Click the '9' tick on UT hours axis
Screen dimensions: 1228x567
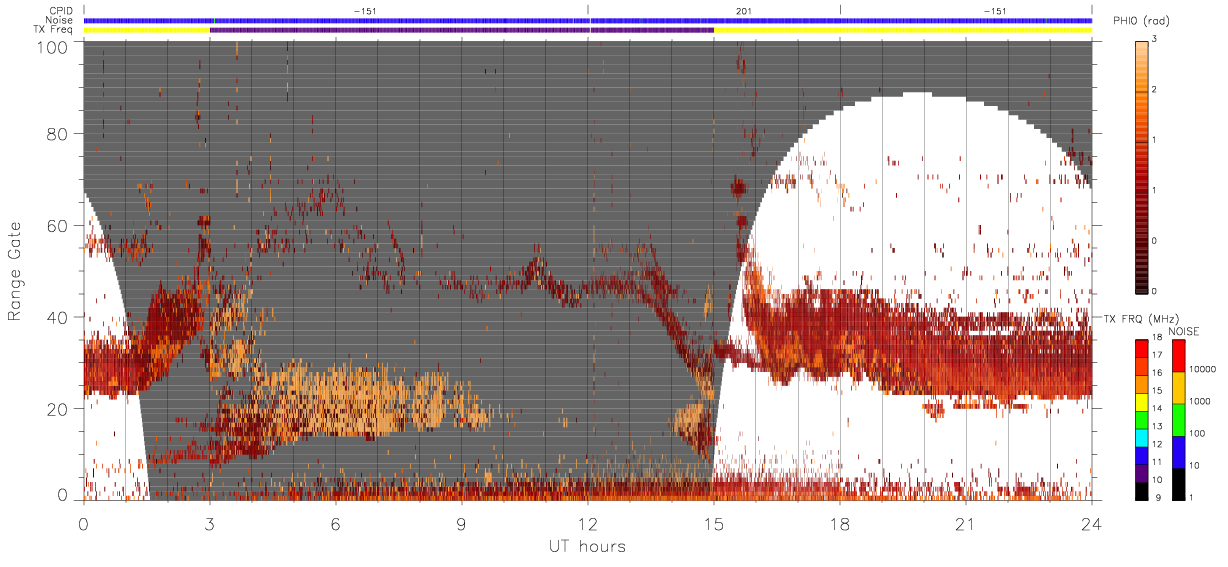click(462, 523)
